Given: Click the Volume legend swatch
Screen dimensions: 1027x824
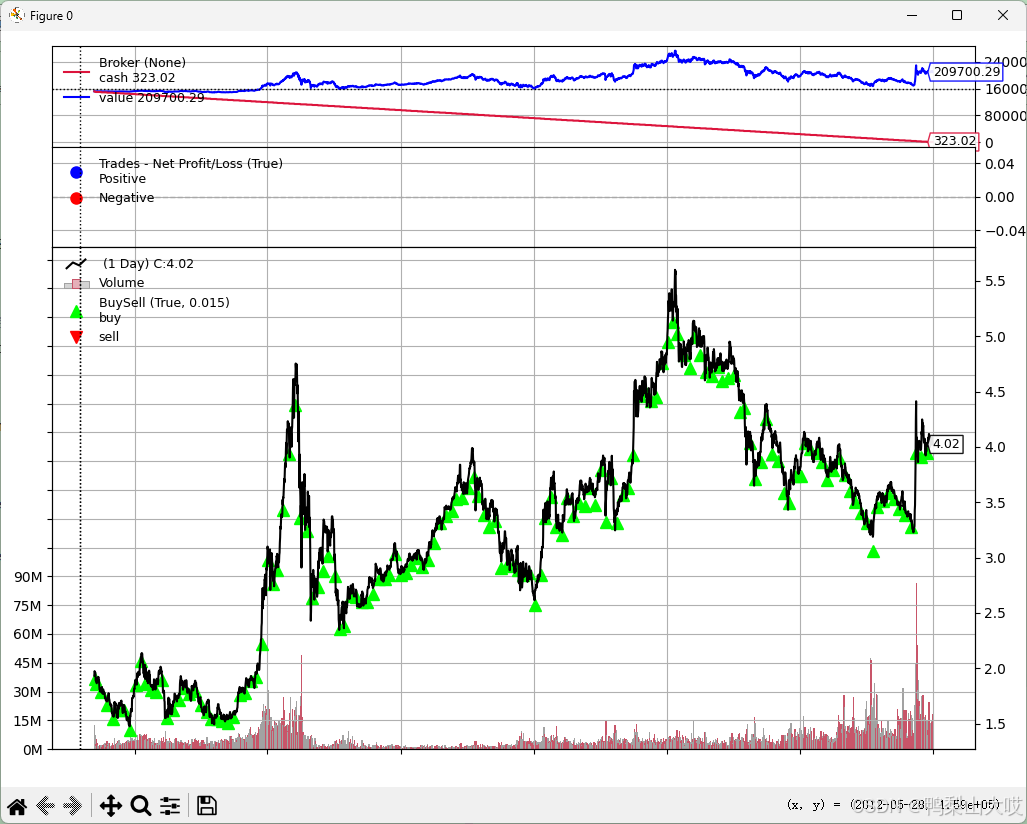Looking at the screenshot, I should coord(77,284).
